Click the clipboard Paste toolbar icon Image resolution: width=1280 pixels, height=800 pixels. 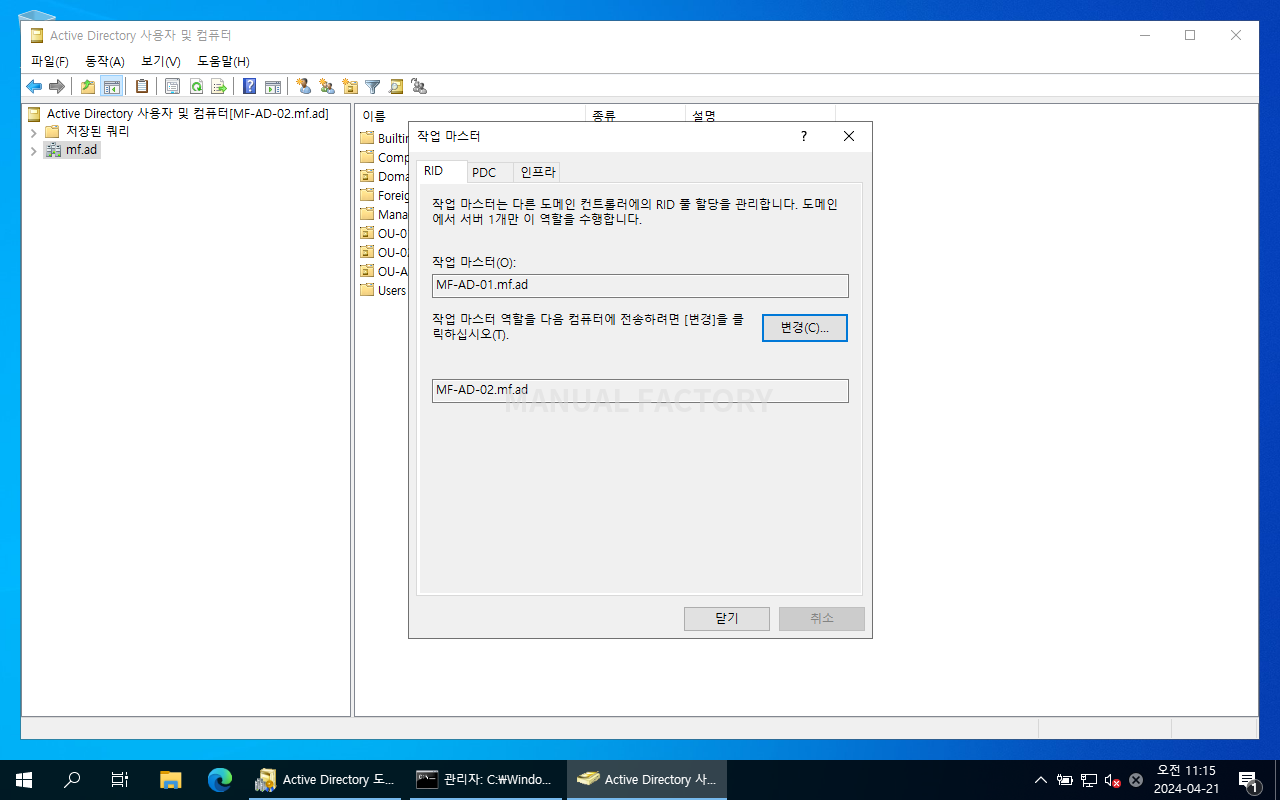(142, 87)
